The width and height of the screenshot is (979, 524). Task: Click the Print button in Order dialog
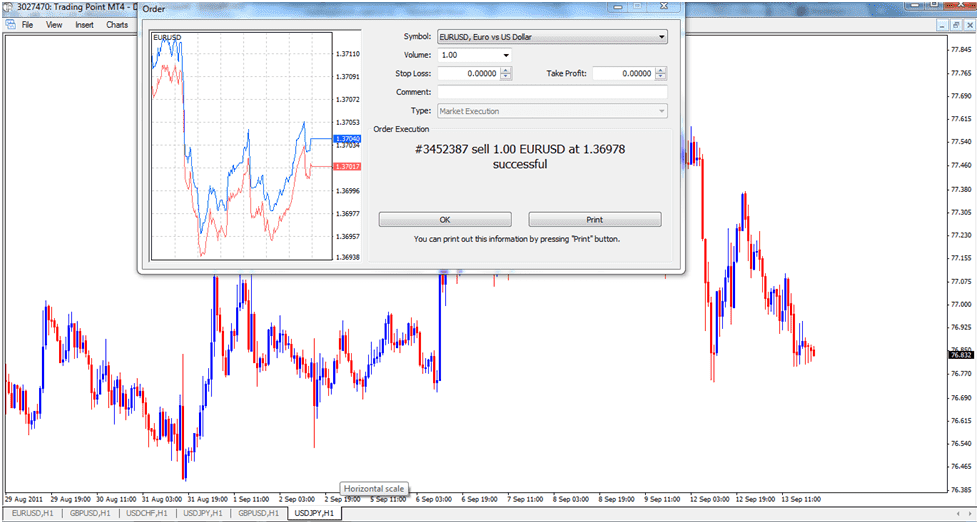[594, 219]
